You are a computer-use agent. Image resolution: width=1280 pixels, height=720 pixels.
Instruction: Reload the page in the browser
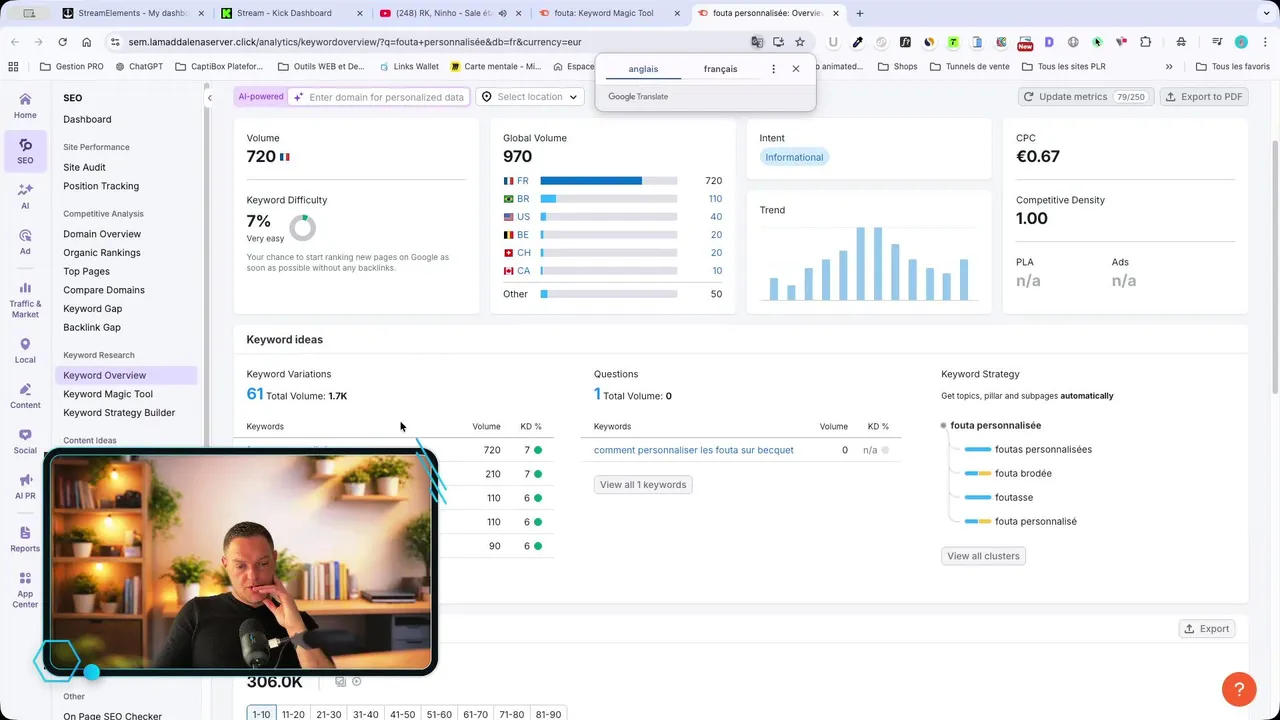[62, 42]
